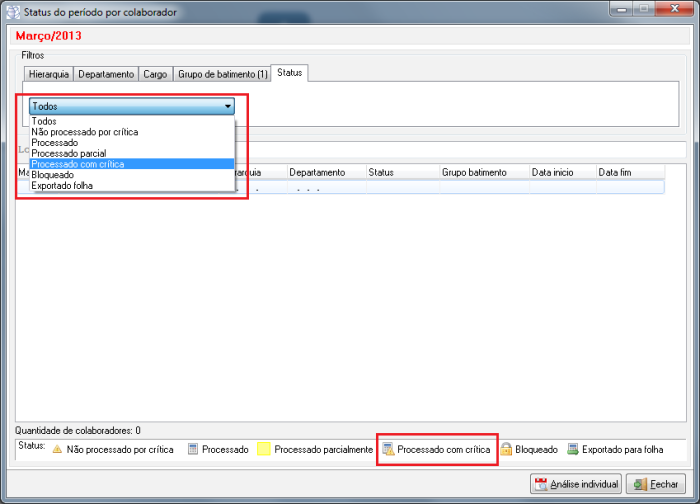Click the Processado com crítica legend icon
700x504 pixels.
(x=389, y=450)
